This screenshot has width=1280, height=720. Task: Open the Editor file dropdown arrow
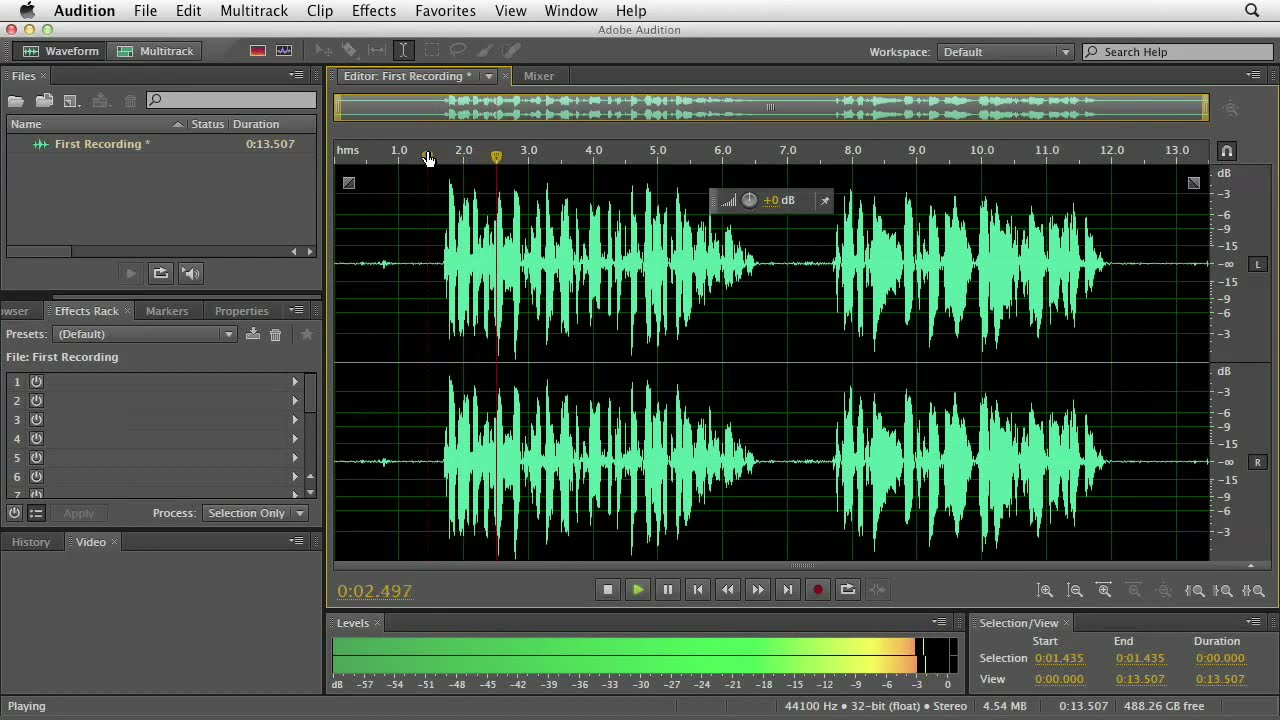point(488,76)
